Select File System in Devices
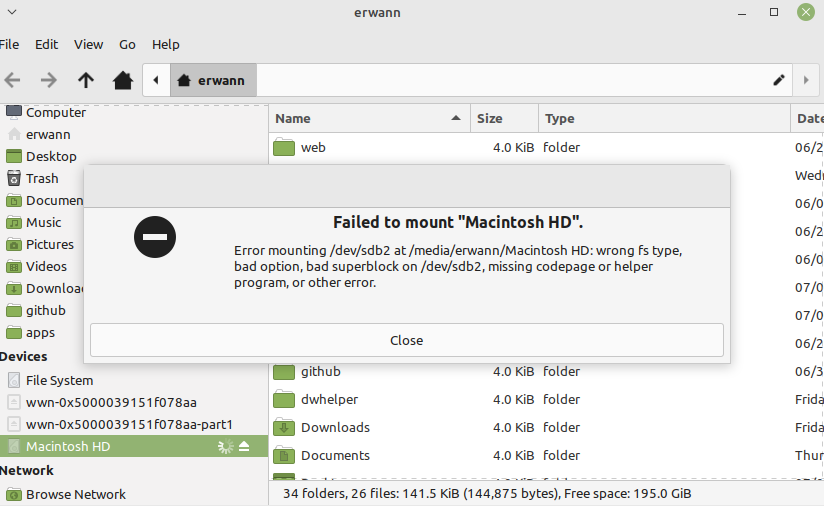The width and height of the screenshot is (824, 506). pos(59,380)
